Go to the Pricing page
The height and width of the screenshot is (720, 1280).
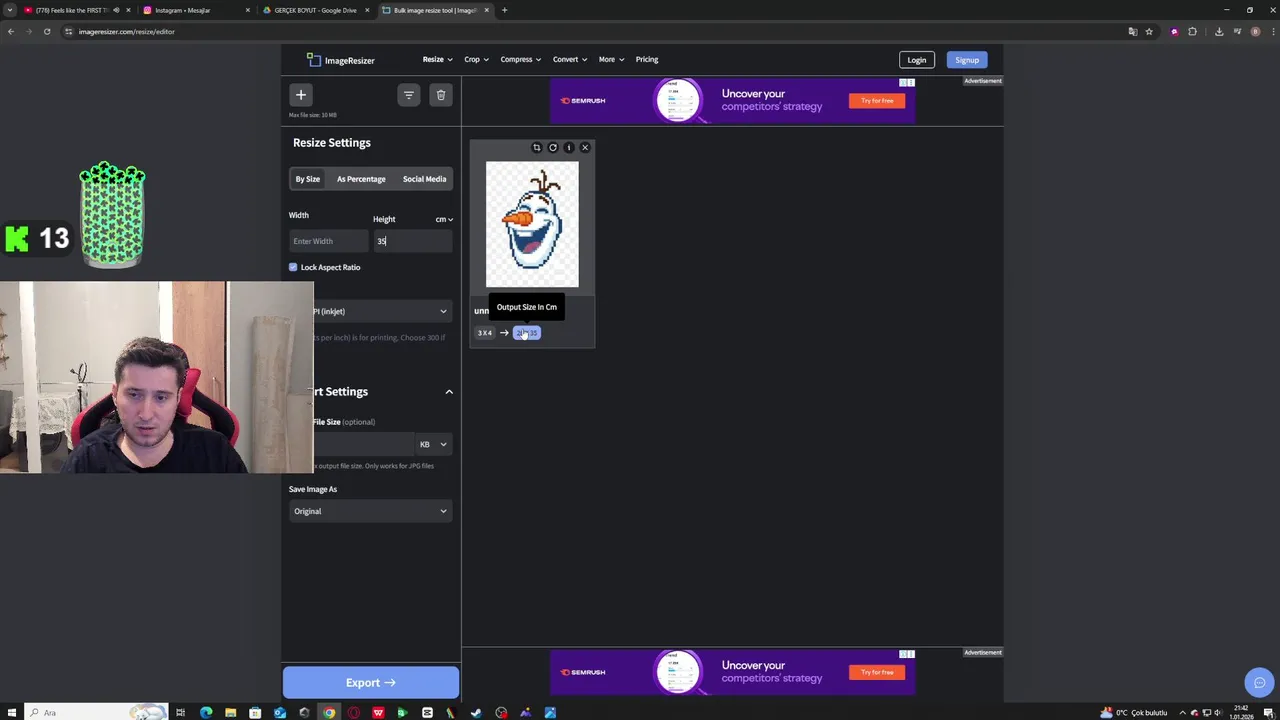pyautogui.click(x=647, y=59)
